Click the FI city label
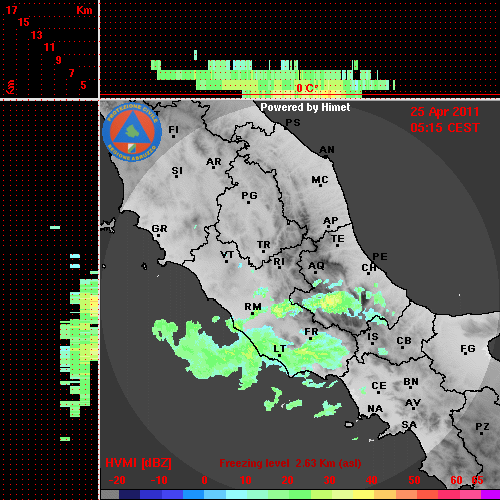The image size is (500, 500). (173, 129)
